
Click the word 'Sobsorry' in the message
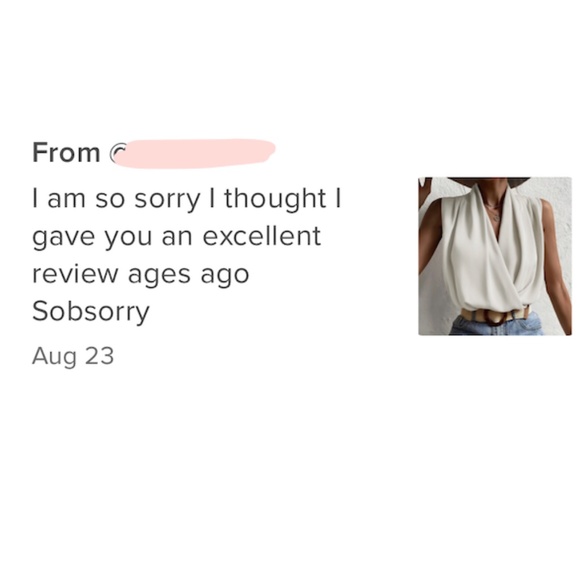click(x=91, y=312)
